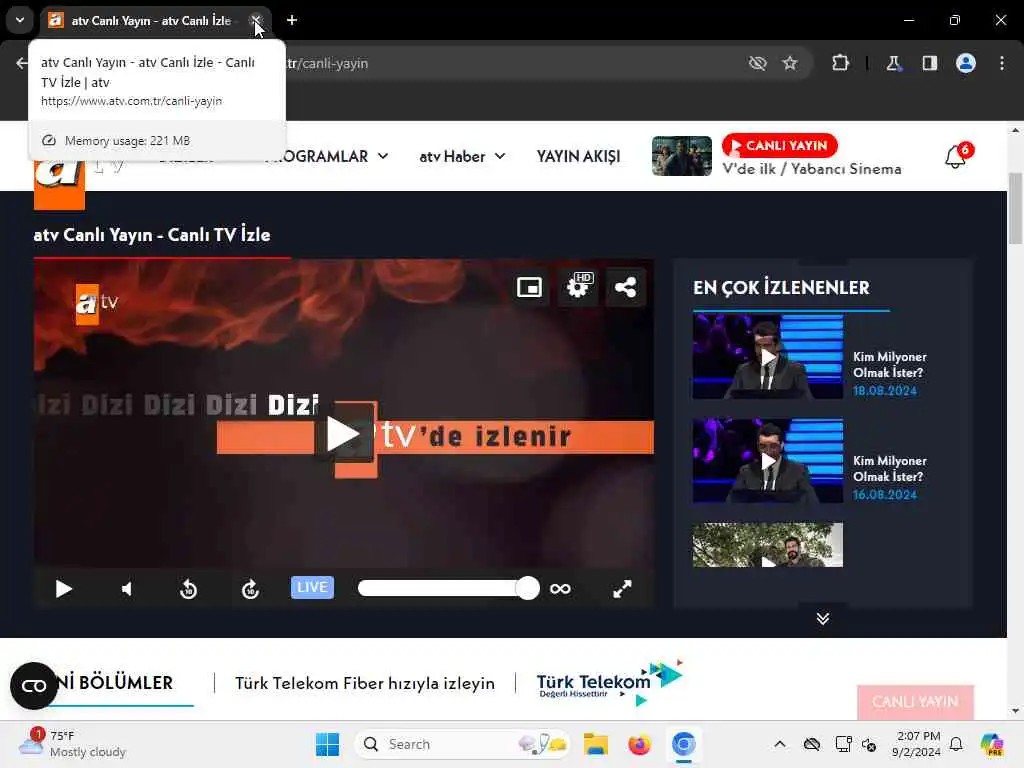Click the seek bar slider handle
This screenshot has height=768, width=1024.
point(527,588)
